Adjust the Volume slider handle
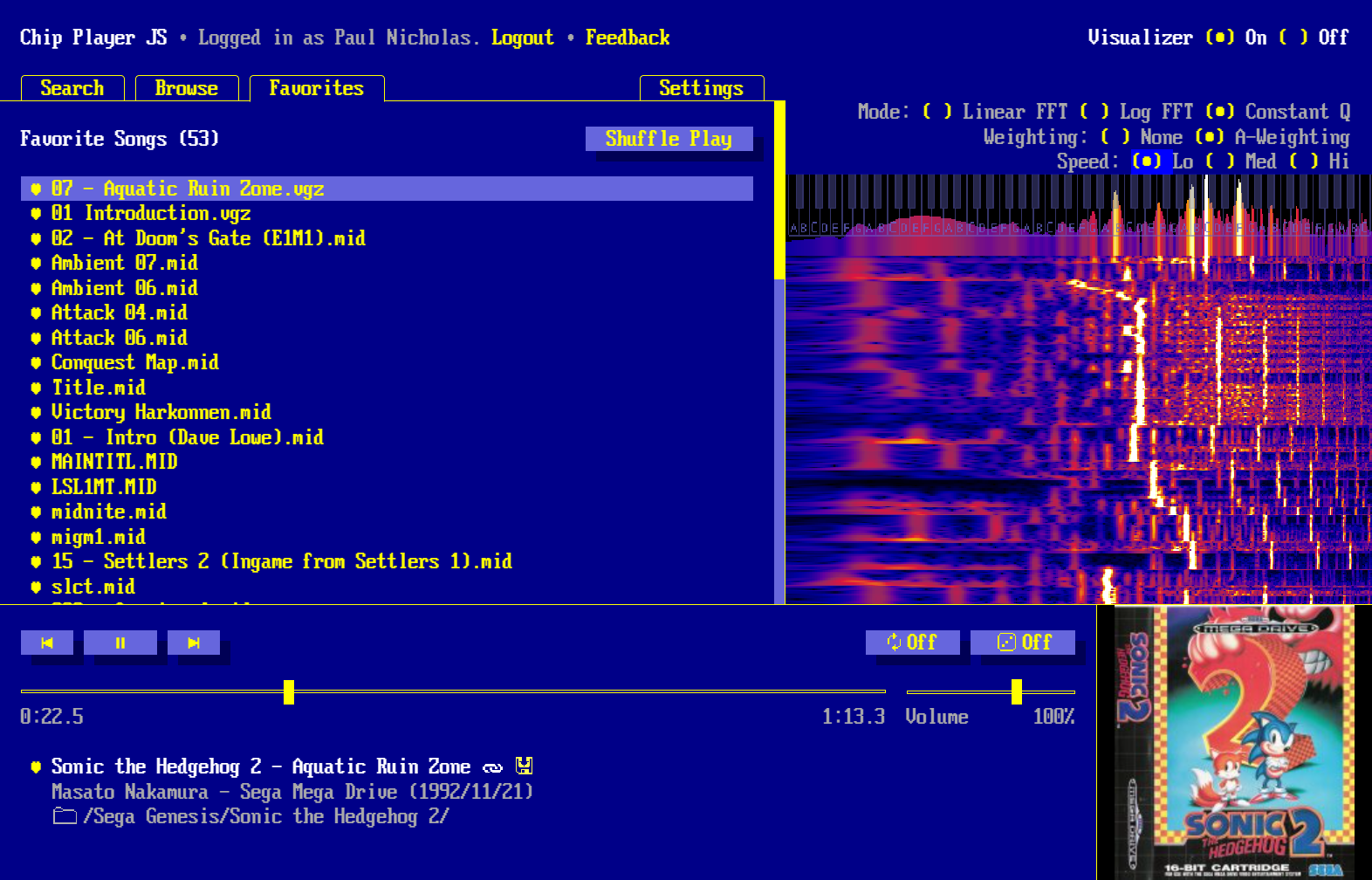 pos(1017,691)
